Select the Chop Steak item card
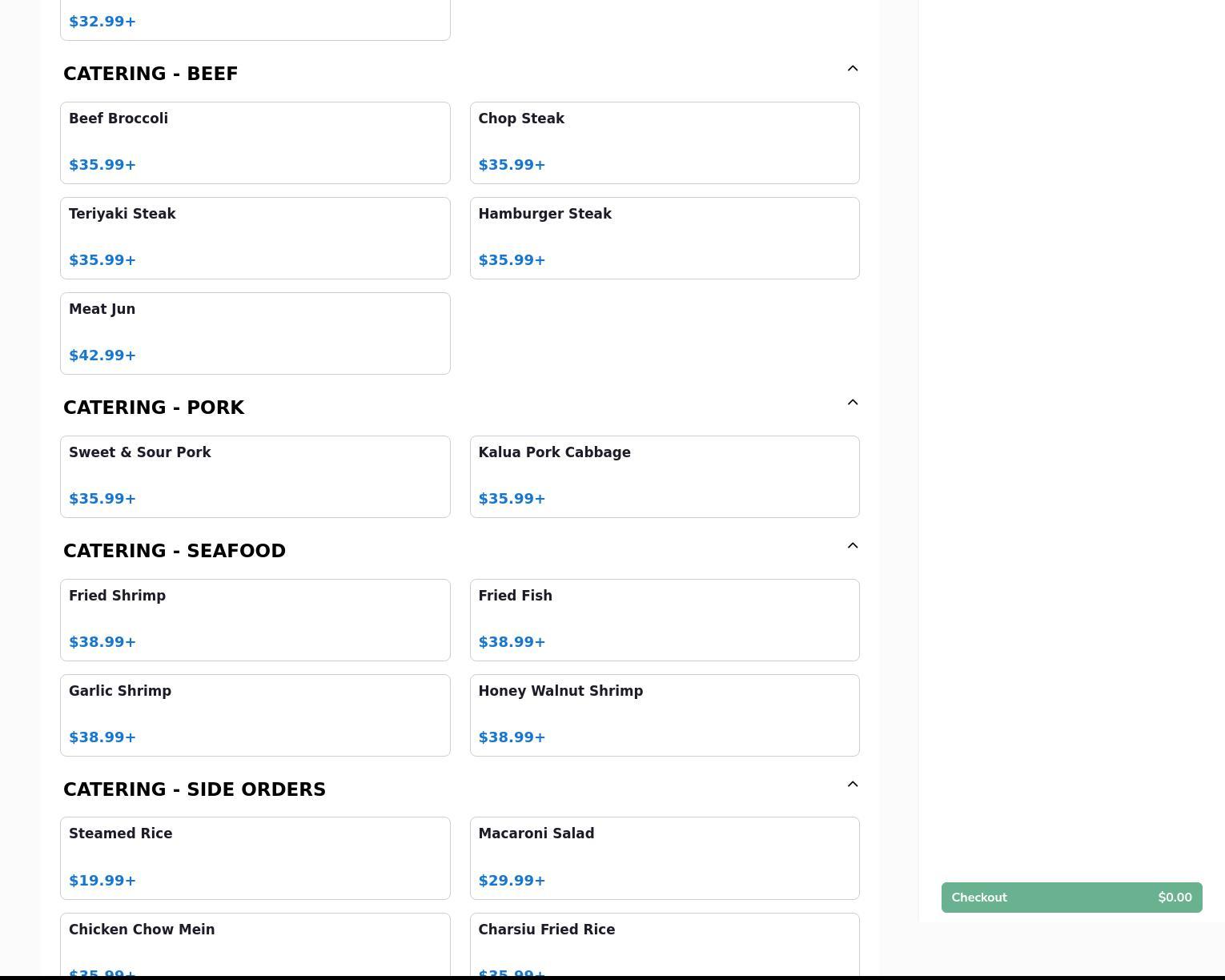This screenshot has height=980, width=1225. [664, 143]
